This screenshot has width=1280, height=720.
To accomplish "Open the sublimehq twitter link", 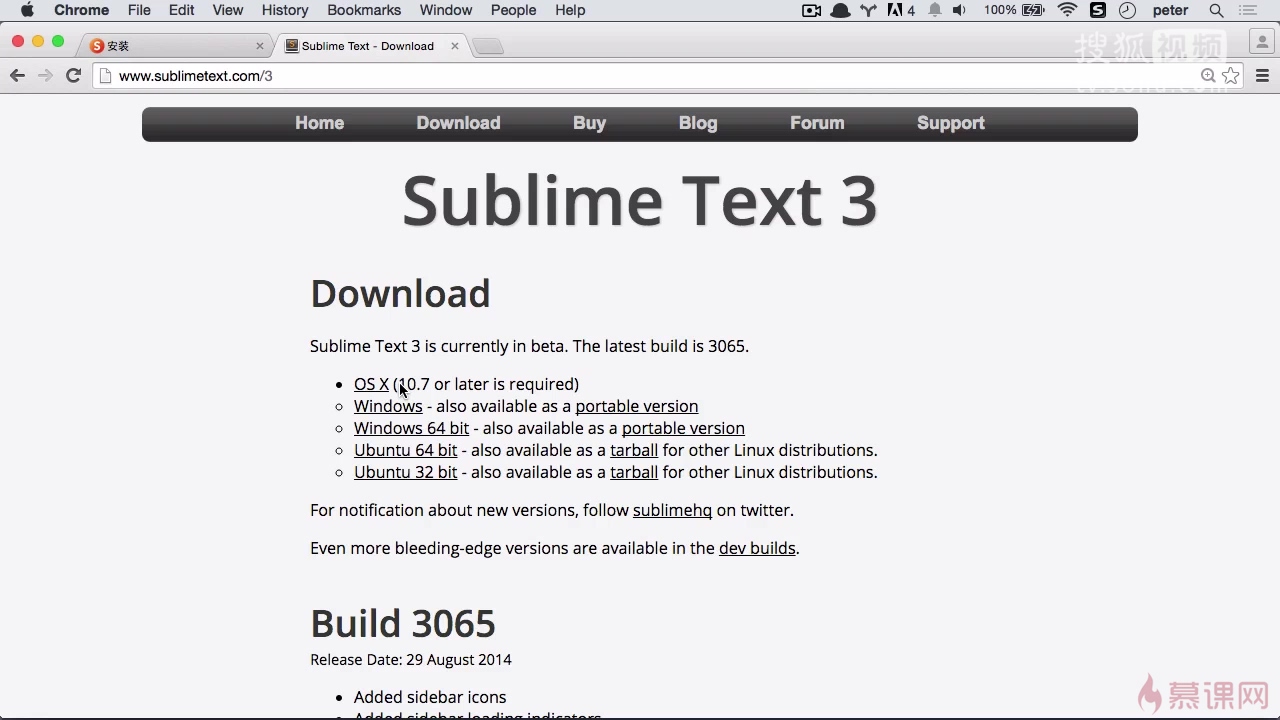I will [x=672, y=510].
